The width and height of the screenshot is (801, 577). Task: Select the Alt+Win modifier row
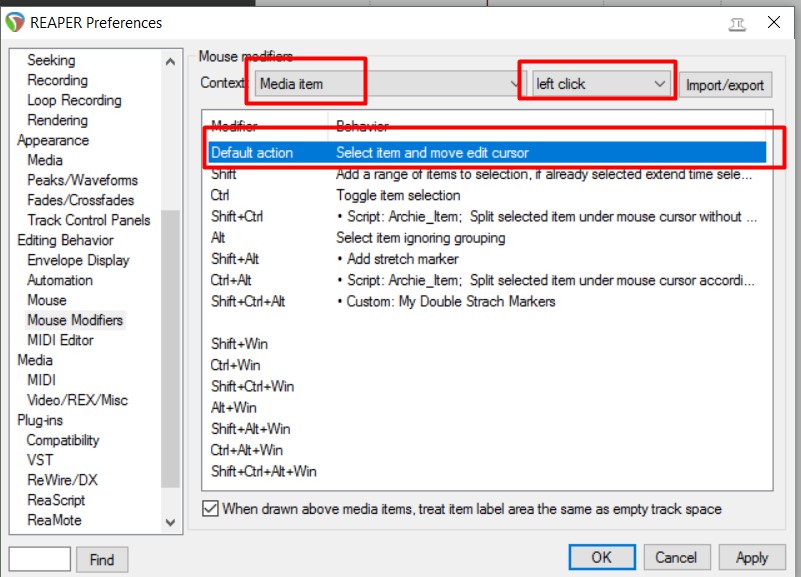tap(487, 407)
